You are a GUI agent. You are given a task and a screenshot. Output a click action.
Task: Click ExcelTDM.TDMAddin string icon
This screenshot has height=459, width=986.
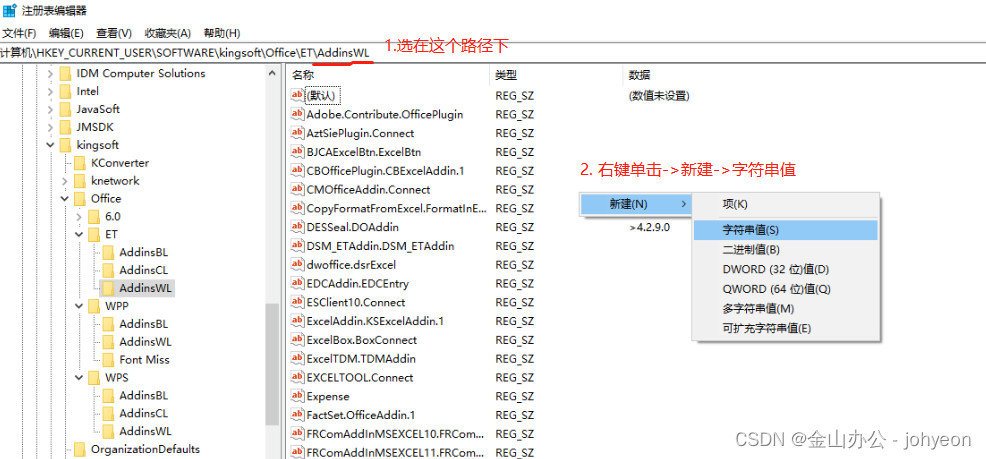(297, 358)
